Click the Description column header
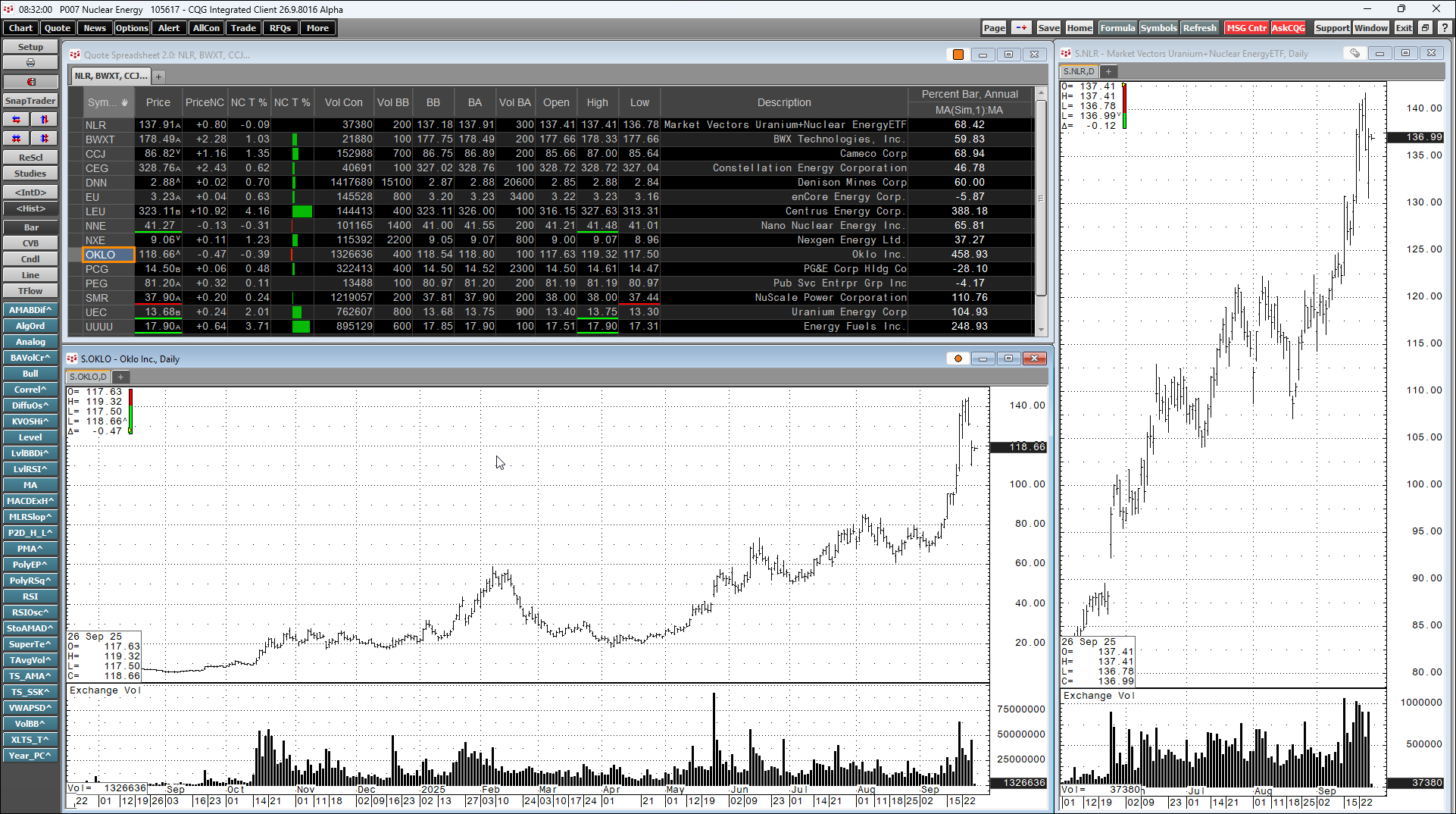The image size is (1456, 814). pos(784,102)
